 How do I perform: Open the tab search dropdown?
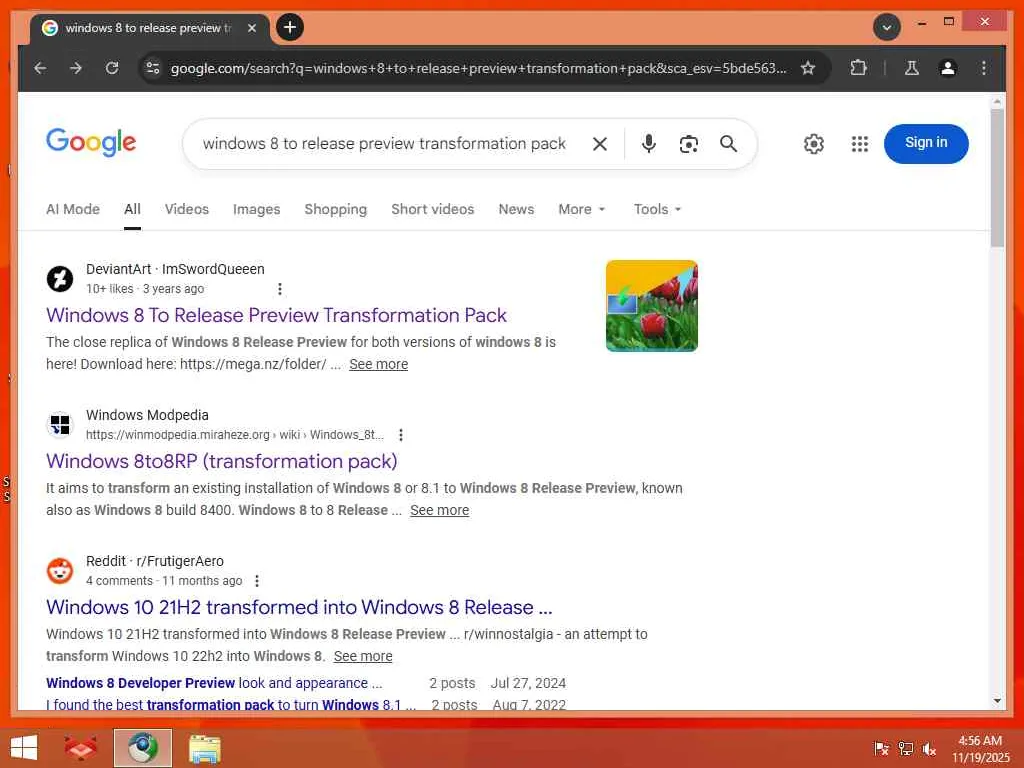pos(887,27)
